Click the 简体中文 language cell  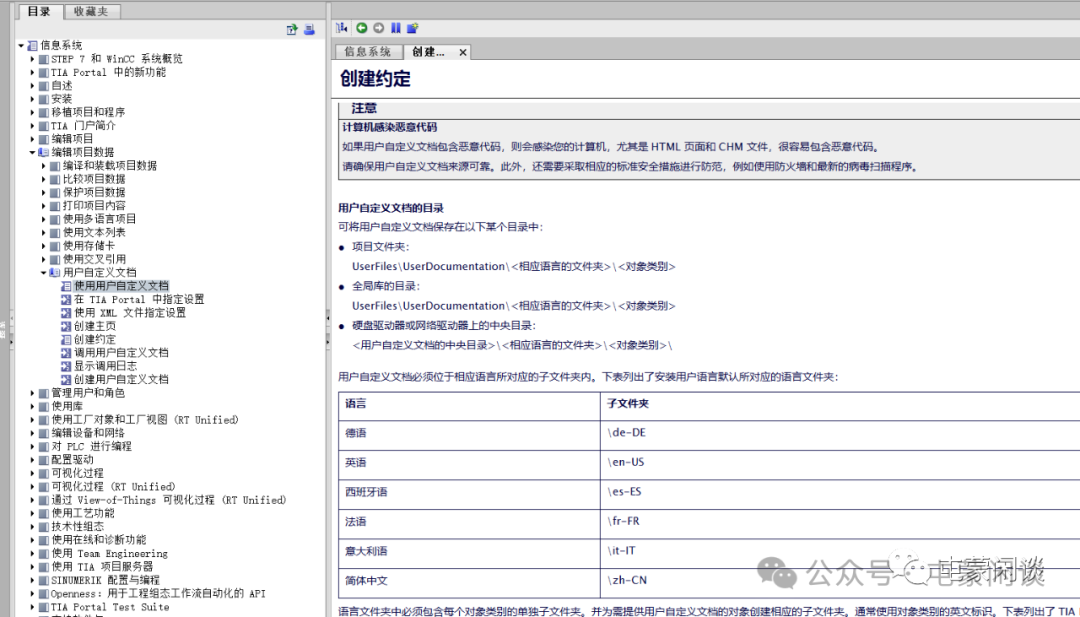click(469, 581)
